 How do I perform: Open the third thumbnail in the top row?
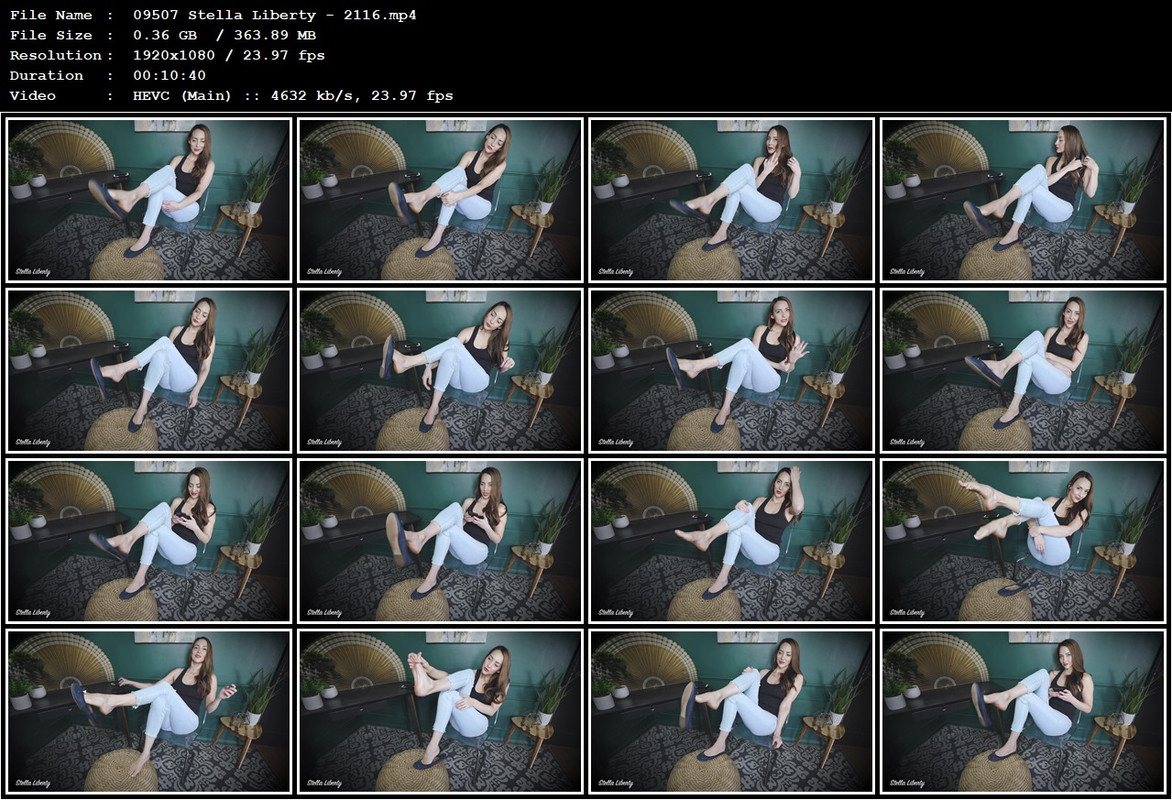(x=732, y=200)
